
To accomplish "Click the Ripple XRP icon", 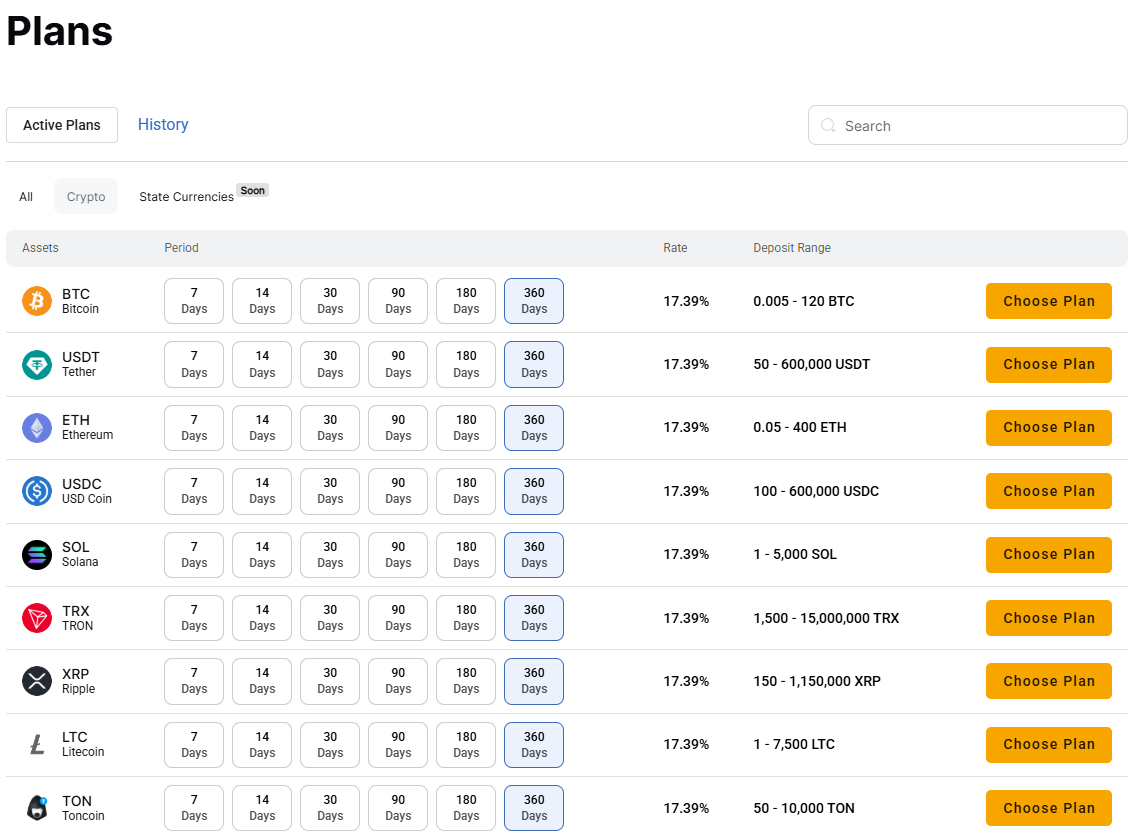I will [37, 681].
